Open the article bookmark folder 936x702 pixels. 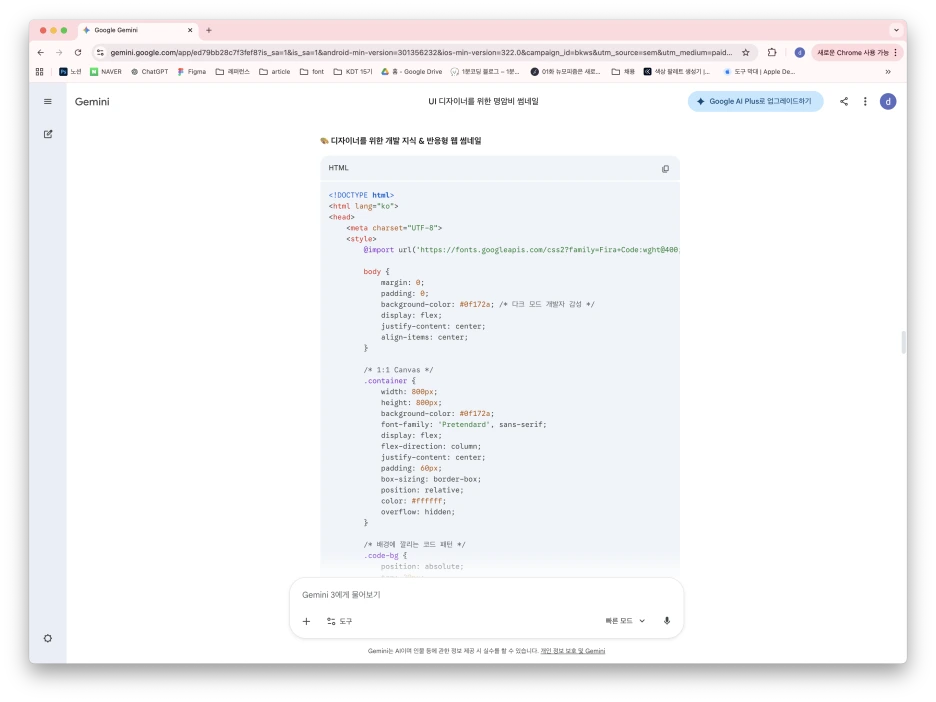point(275,72)
